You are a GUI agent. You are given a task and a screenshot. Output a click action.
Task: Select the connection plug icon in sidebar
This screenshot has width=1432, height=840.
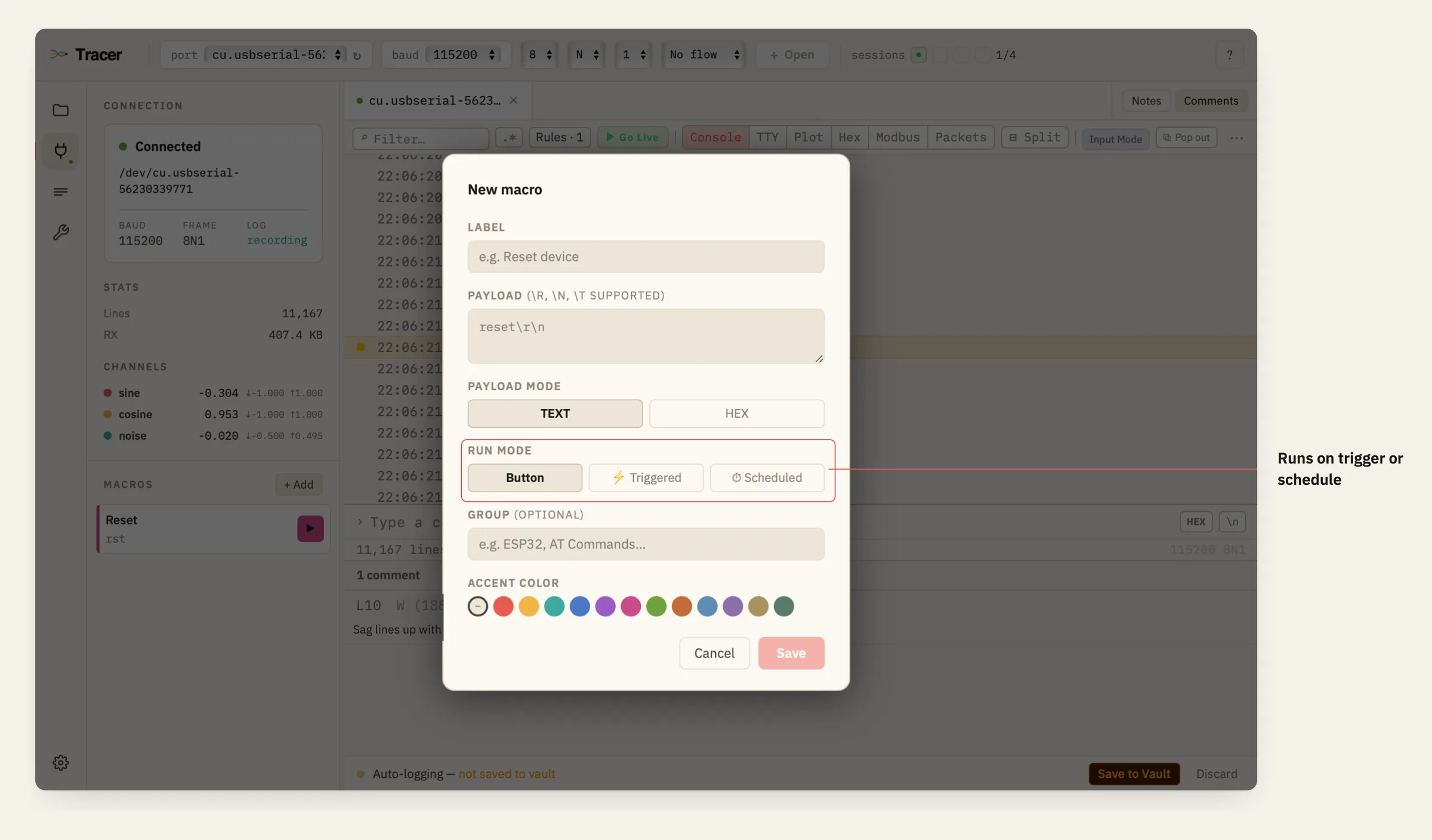click(x=60, y=150)
